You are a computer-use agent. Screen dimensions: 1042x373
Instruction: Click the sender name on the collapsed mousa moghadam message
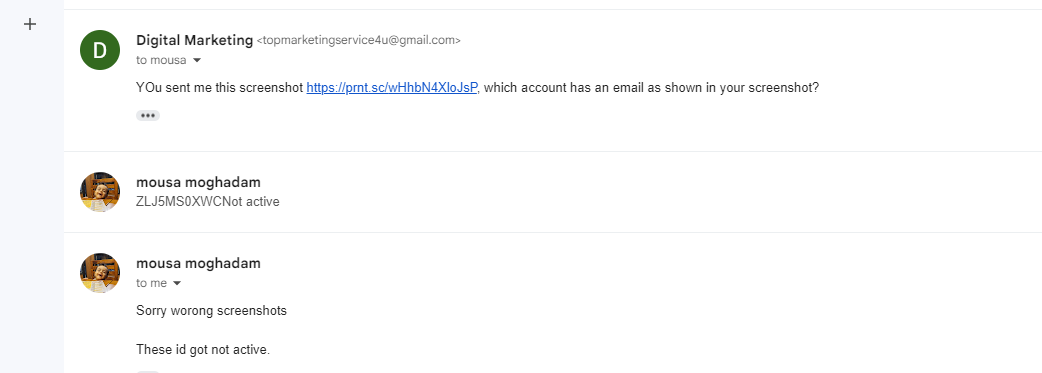tap(198, 182)
